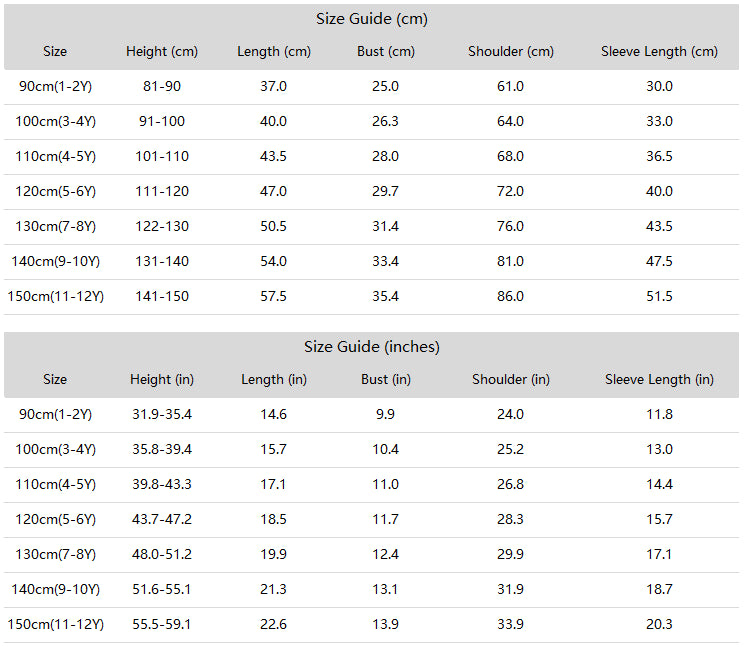Click the 57.5 length value
The height and width of the screenshot is (652, 750).
[x=273, y=297]
